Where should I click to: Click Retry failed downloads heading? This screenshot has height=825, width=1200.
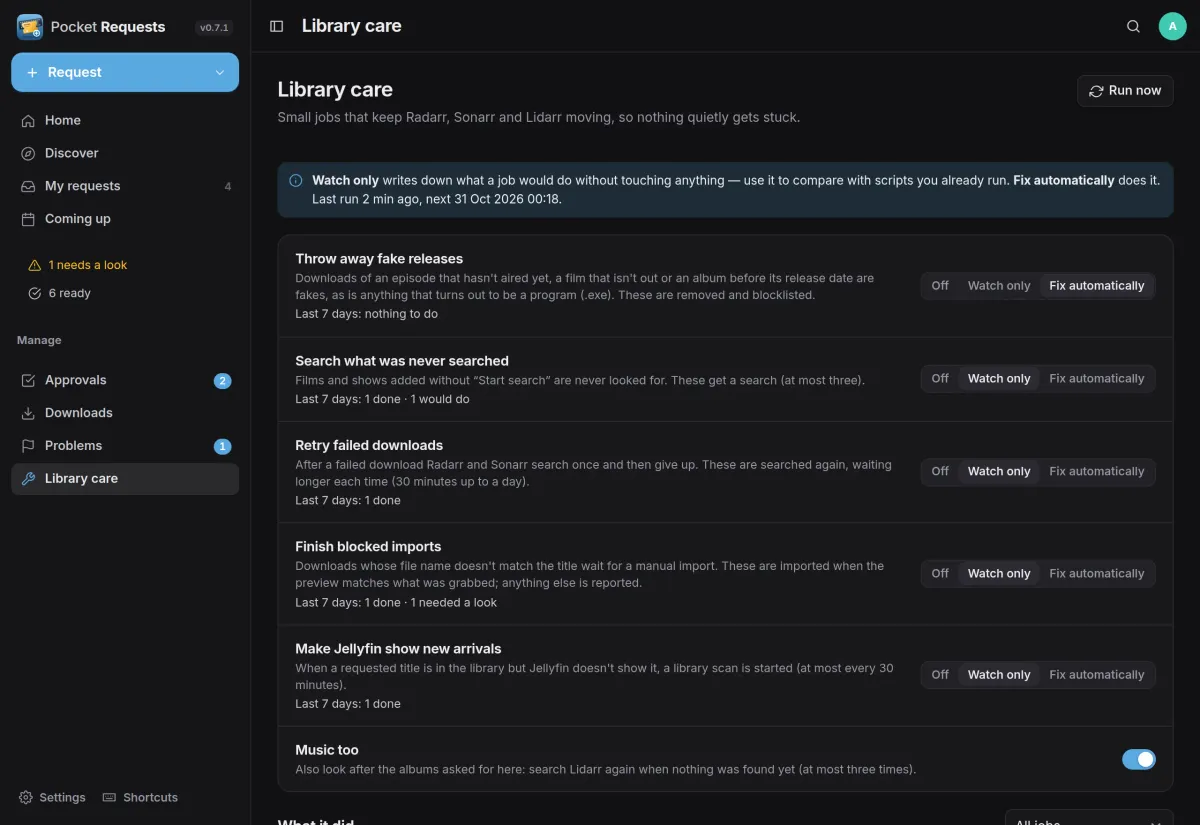(x=369, y=445)
